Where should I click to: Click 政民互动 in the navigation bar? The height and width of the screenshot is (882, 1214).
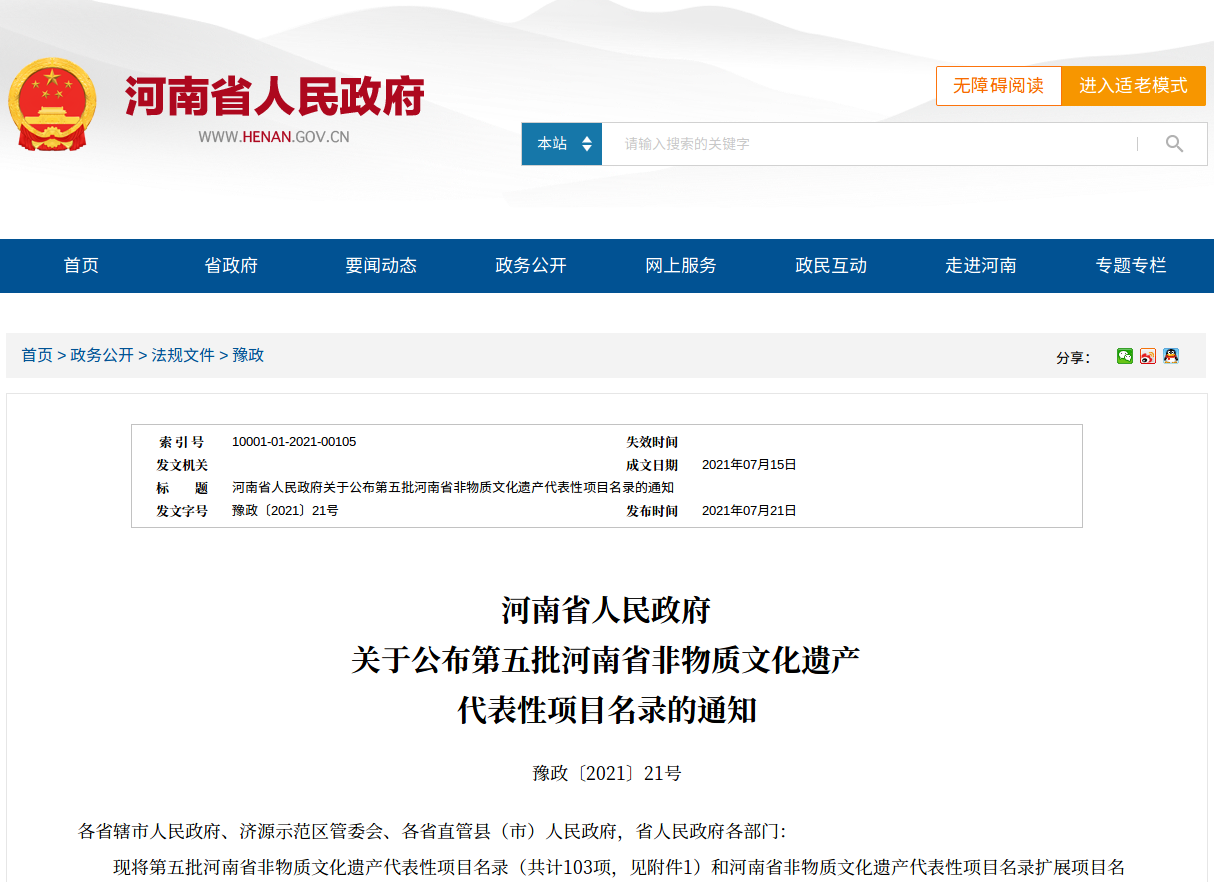(831, 266)
